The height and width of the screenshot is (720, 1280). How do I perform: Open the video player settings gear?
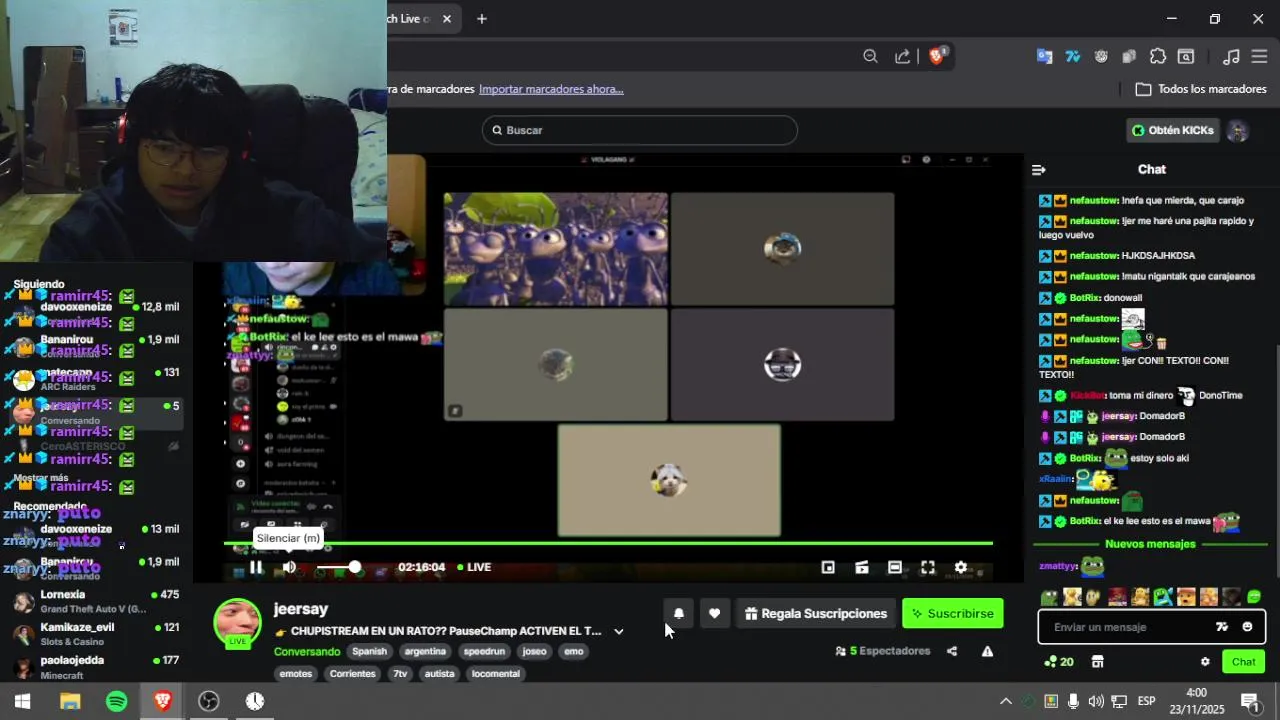coord(961,567)
